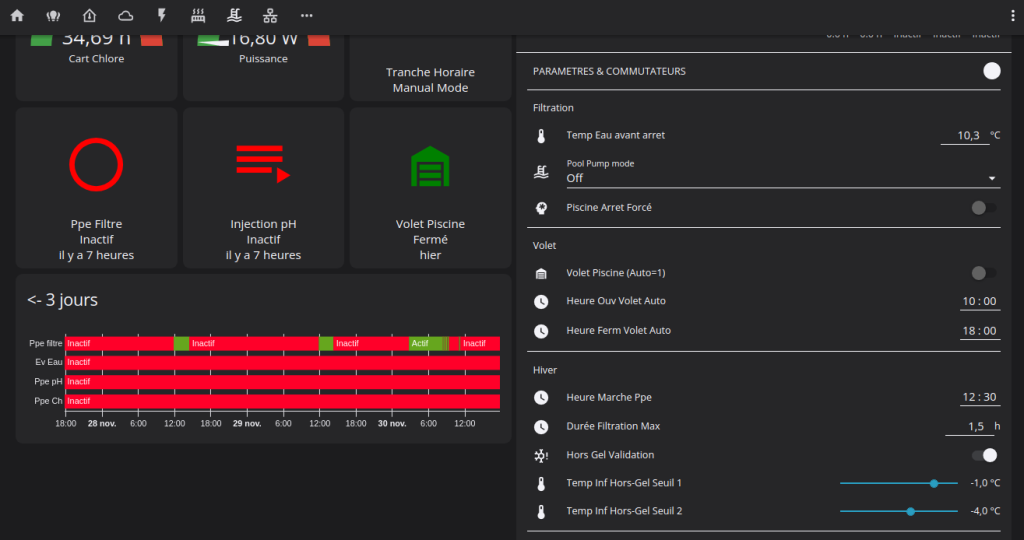Click the 'Hiver' section heading
Viewport: 1024px width, 540px height.
point(545,370)
